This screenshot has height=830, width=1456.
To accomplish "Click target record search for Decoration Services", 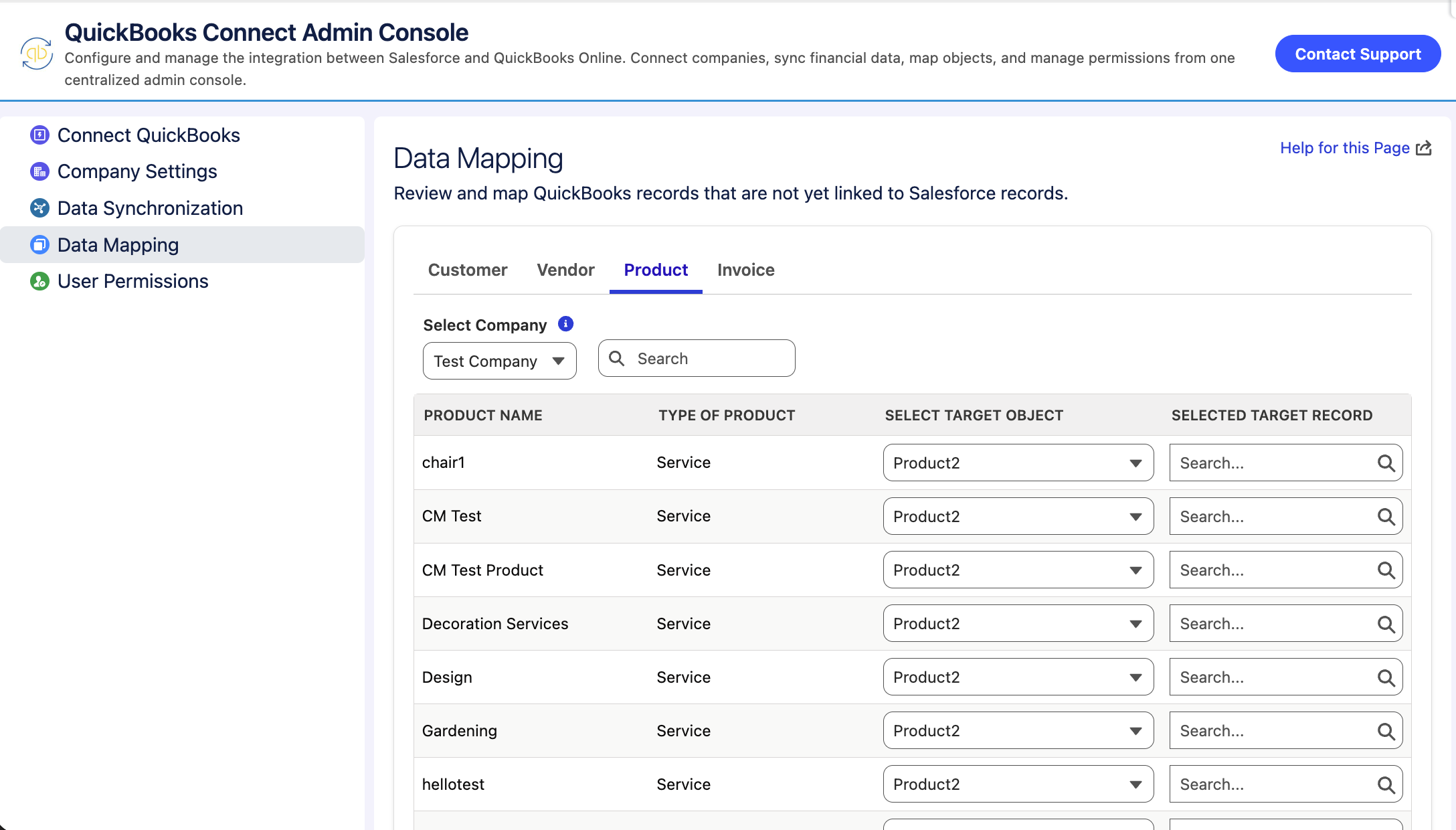I will [1286, 623].
